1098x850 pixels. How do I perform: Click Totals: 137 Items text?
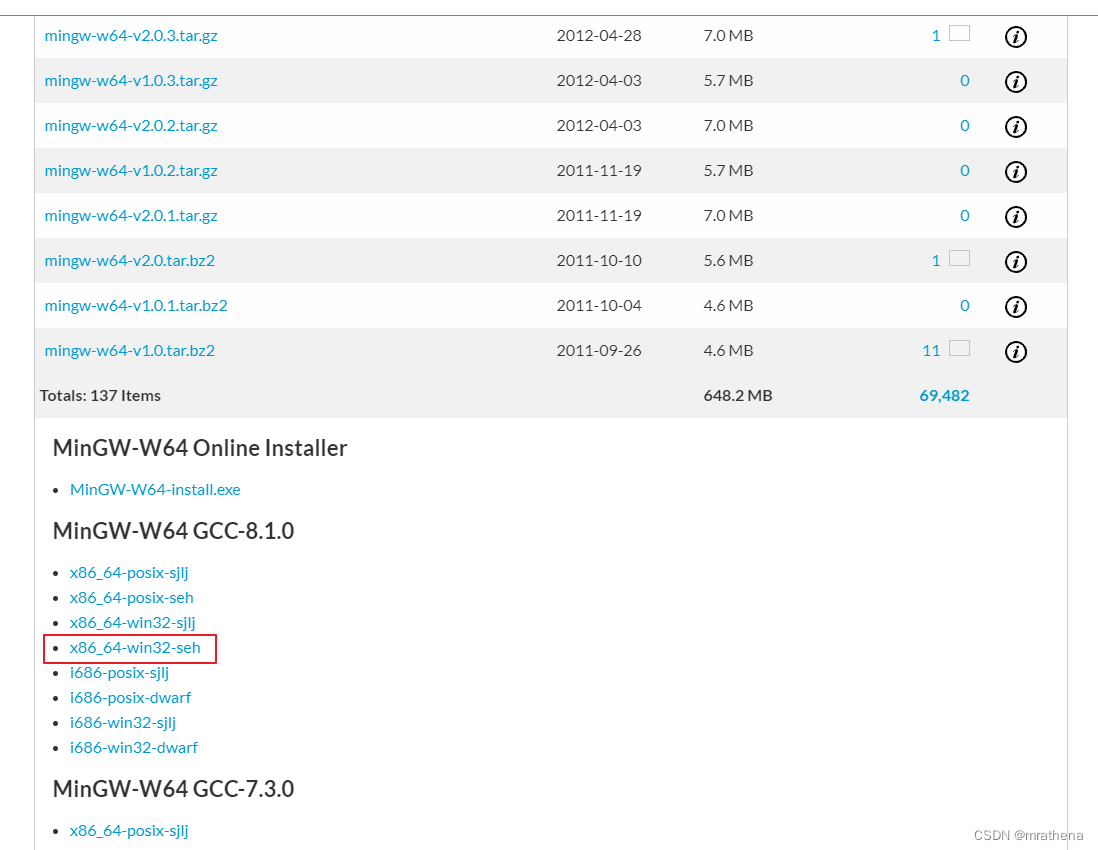(100, 396)
